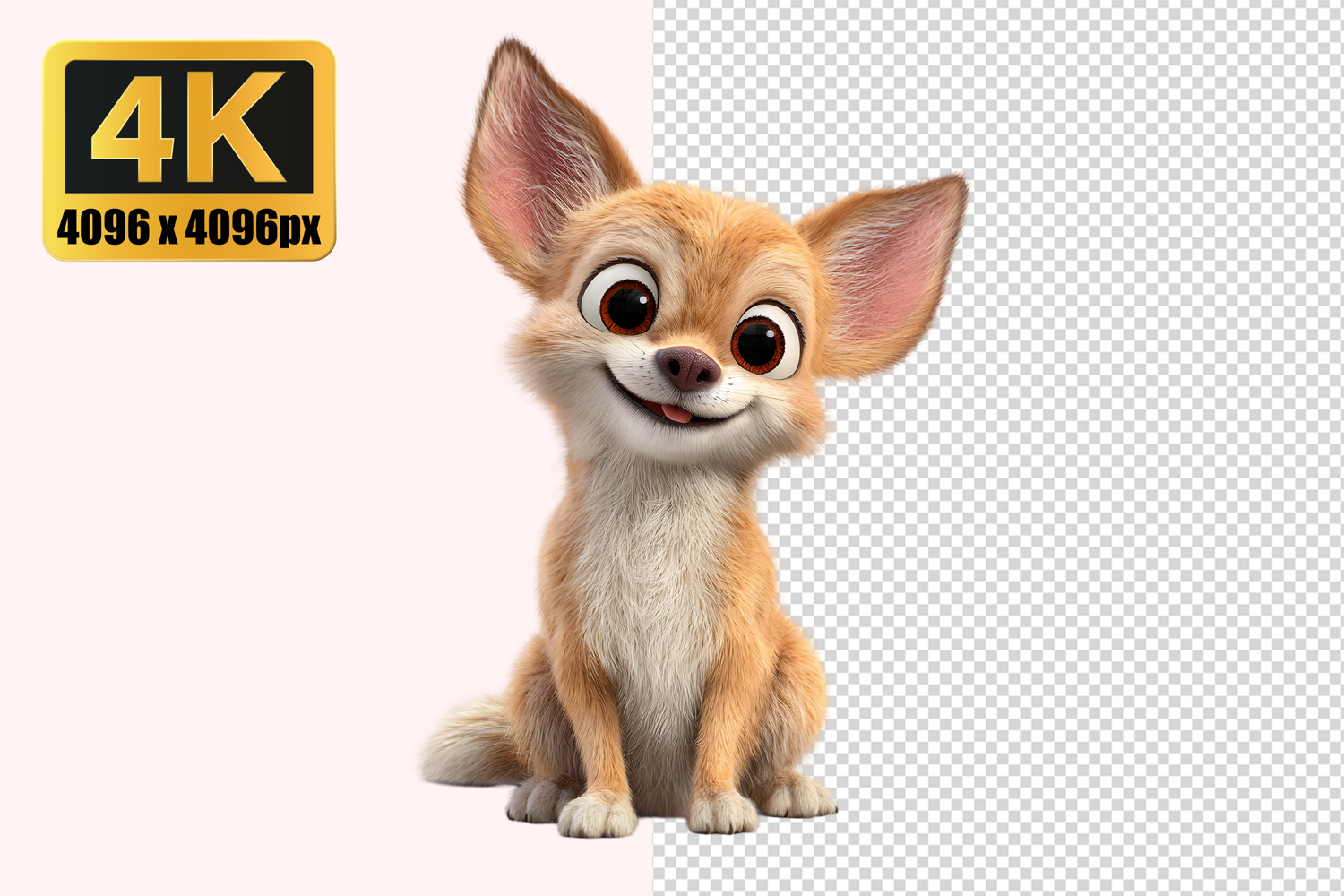Click the front paw nearest the checkerboard
The image size is (1344, 896).
tap(721, 812)
